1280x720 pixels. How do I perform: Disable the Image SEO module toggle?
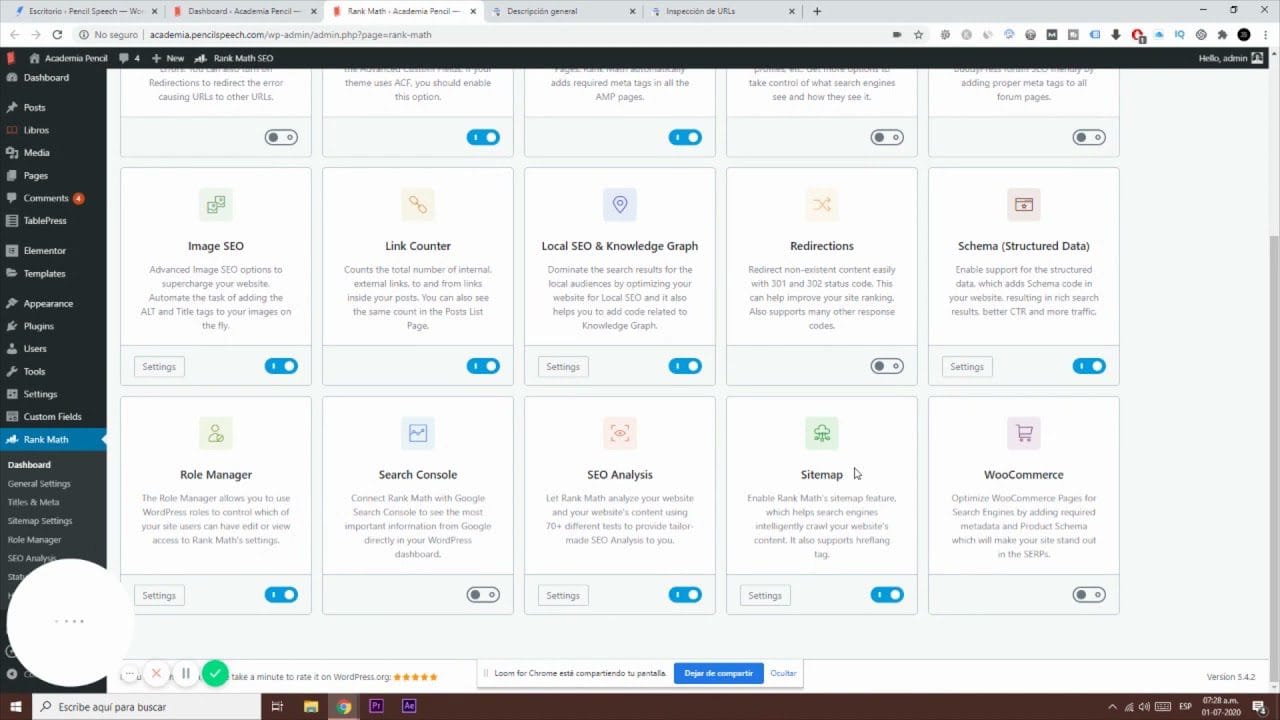click(x=281, y=366)
